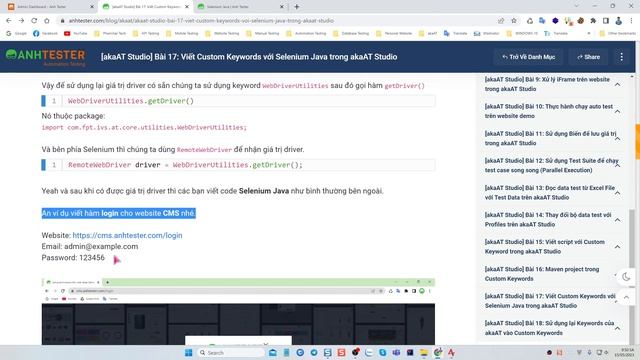Image resolution: width=640 pixels, height=360 pixels.
Task: Open lesson Bài 16 Maven project
Action: pyautogui.click(x=542, y=274)
